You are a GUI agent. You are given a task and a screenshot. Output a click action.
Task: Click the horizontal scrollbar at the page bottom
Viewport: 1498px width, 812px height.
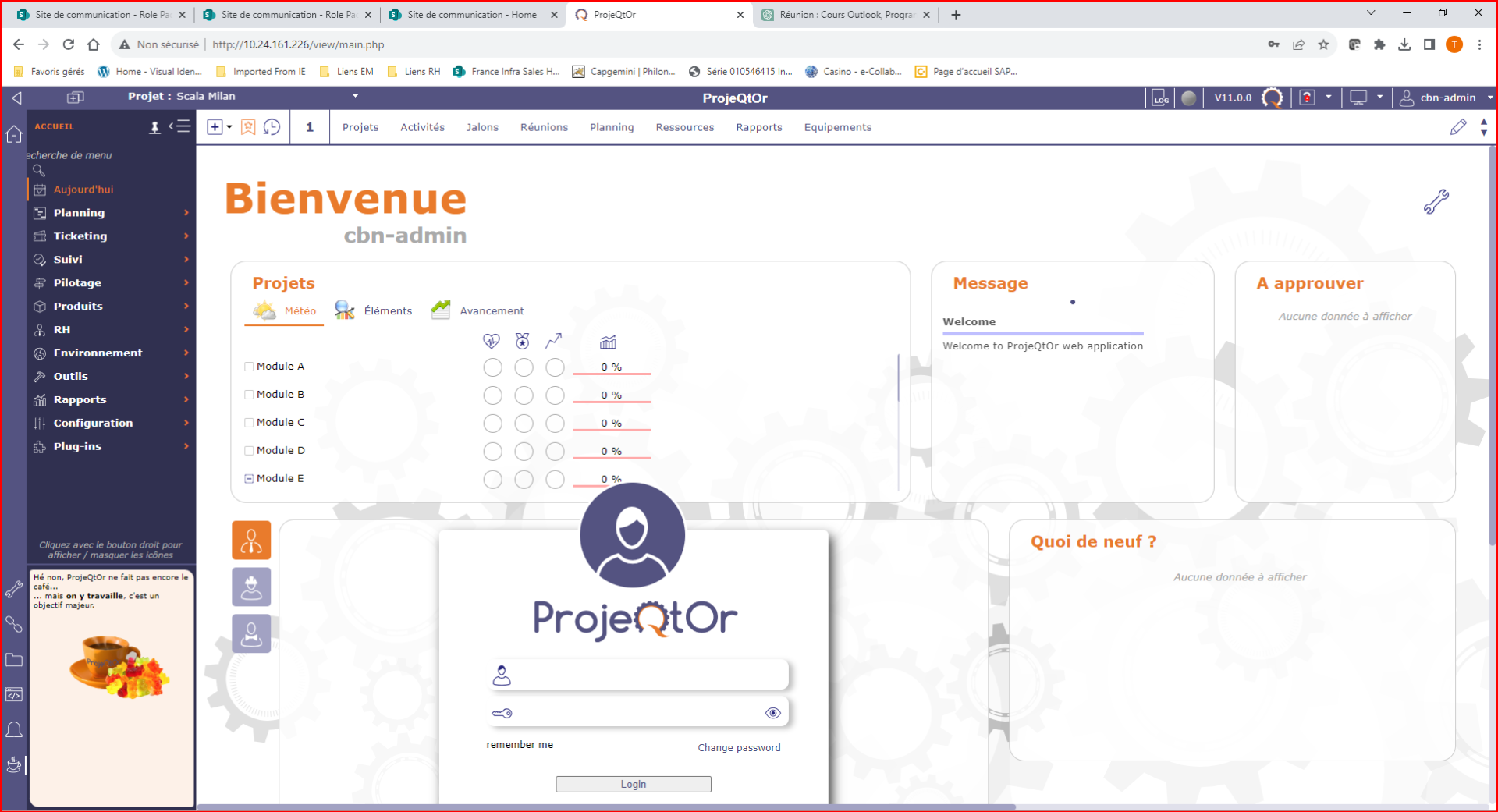[606, 807]
